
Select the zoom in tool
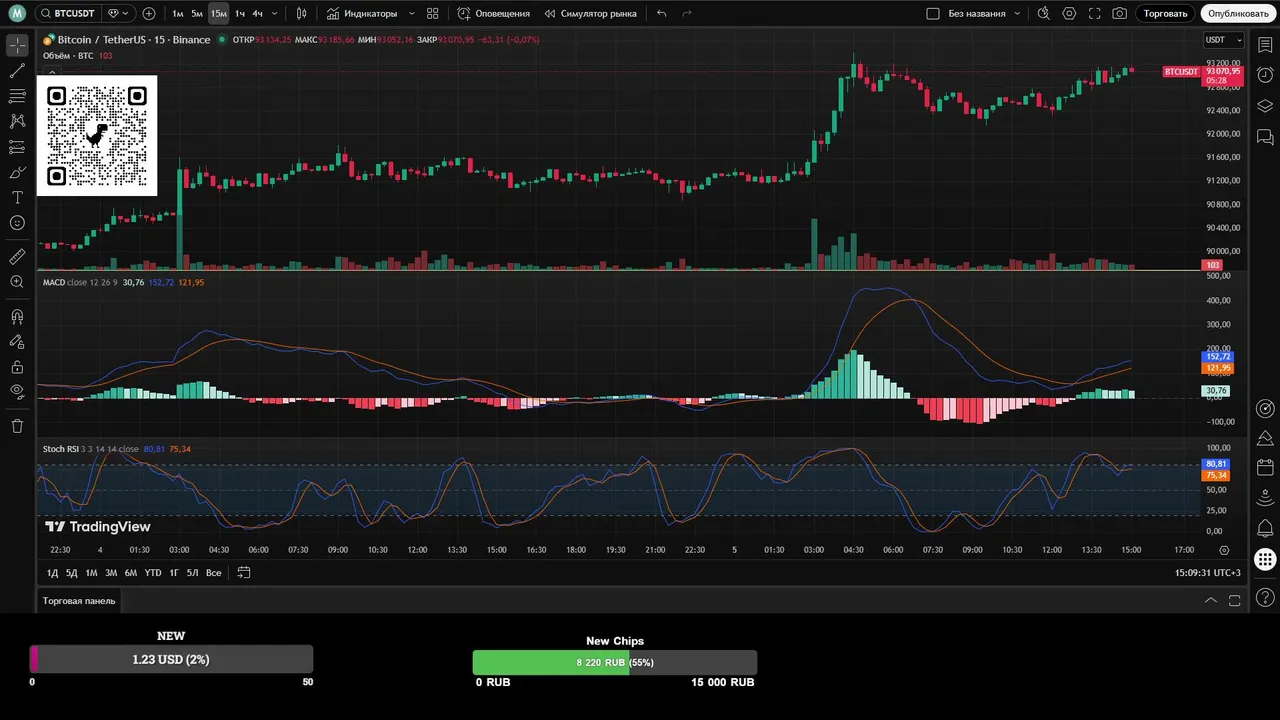17,283
